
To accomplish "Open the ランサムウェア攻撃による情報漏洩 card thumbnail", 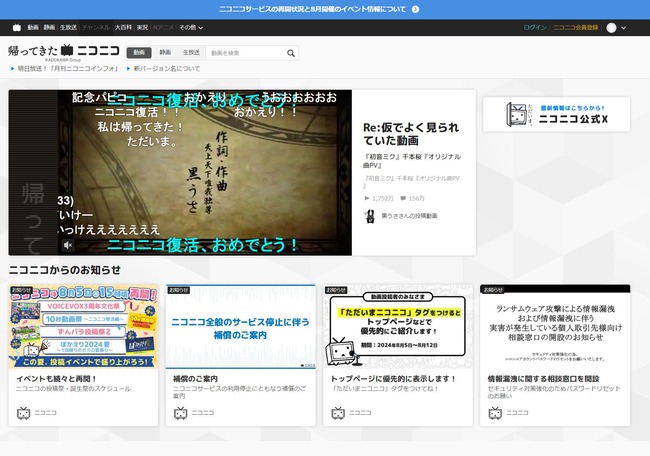I will point(555,327).
